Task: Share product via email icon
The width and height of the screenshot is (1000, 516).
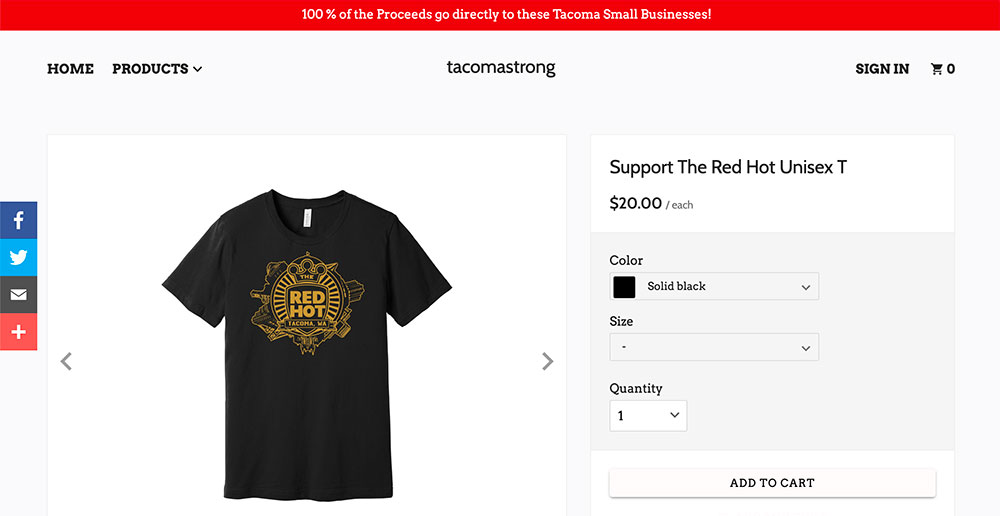Action: click(18, 294)
